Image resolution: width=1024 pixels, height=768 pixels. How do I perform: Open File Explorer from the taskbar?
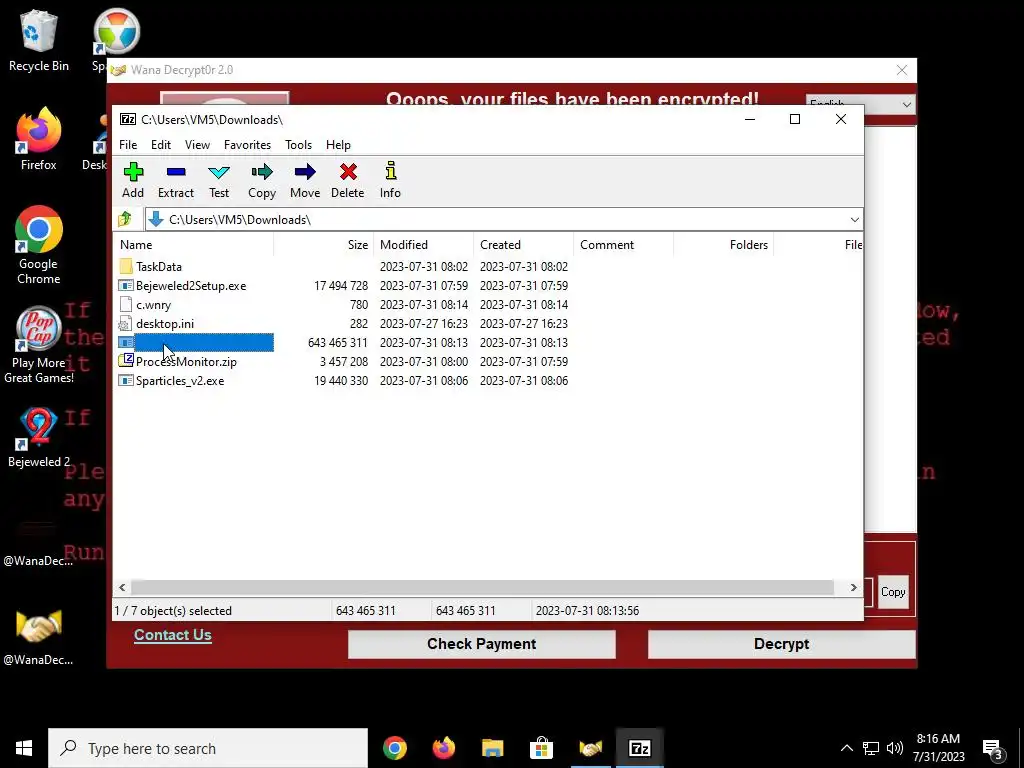coord(492,748)
